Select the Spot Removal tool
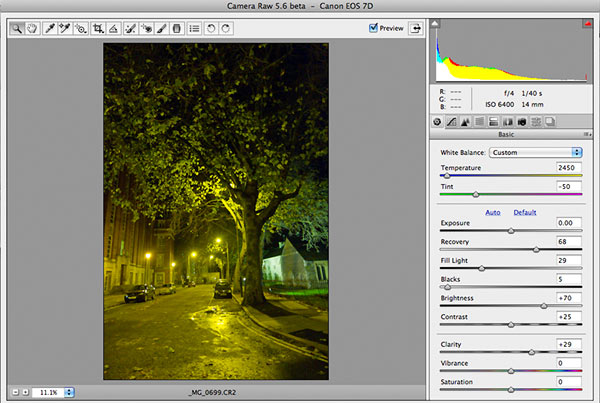This screenshot has height=403, width=600. [130, 28]
